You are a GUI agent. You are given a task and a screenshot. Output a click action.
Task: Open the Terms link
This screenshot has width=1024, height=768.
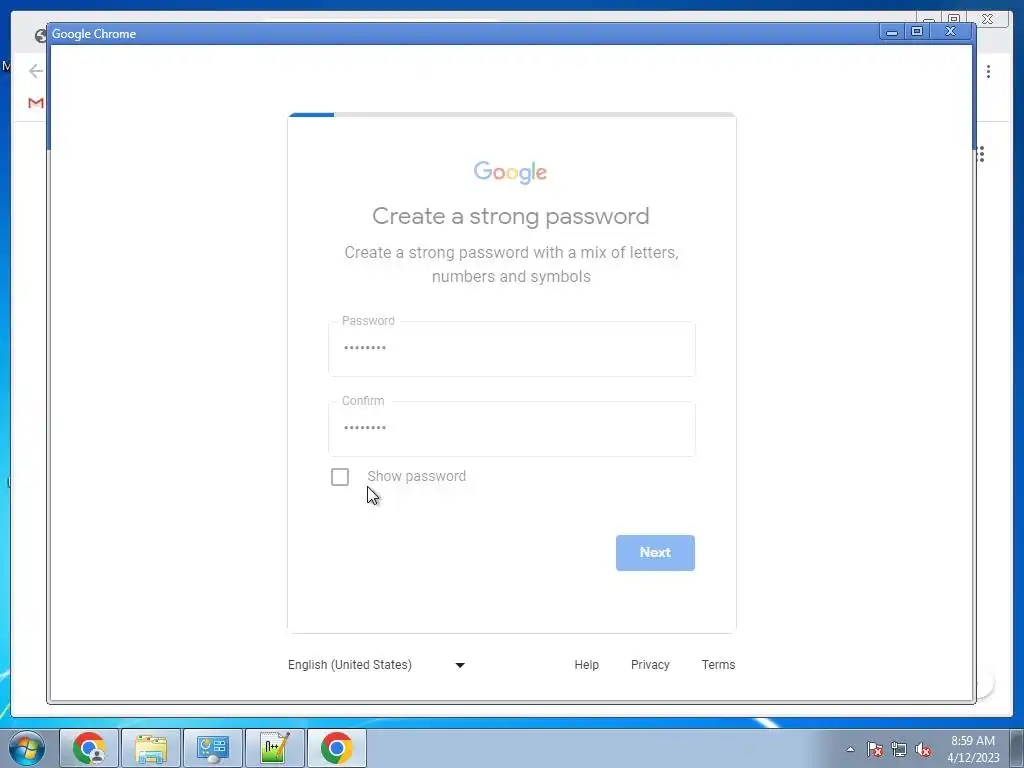[x=718, y=665]
